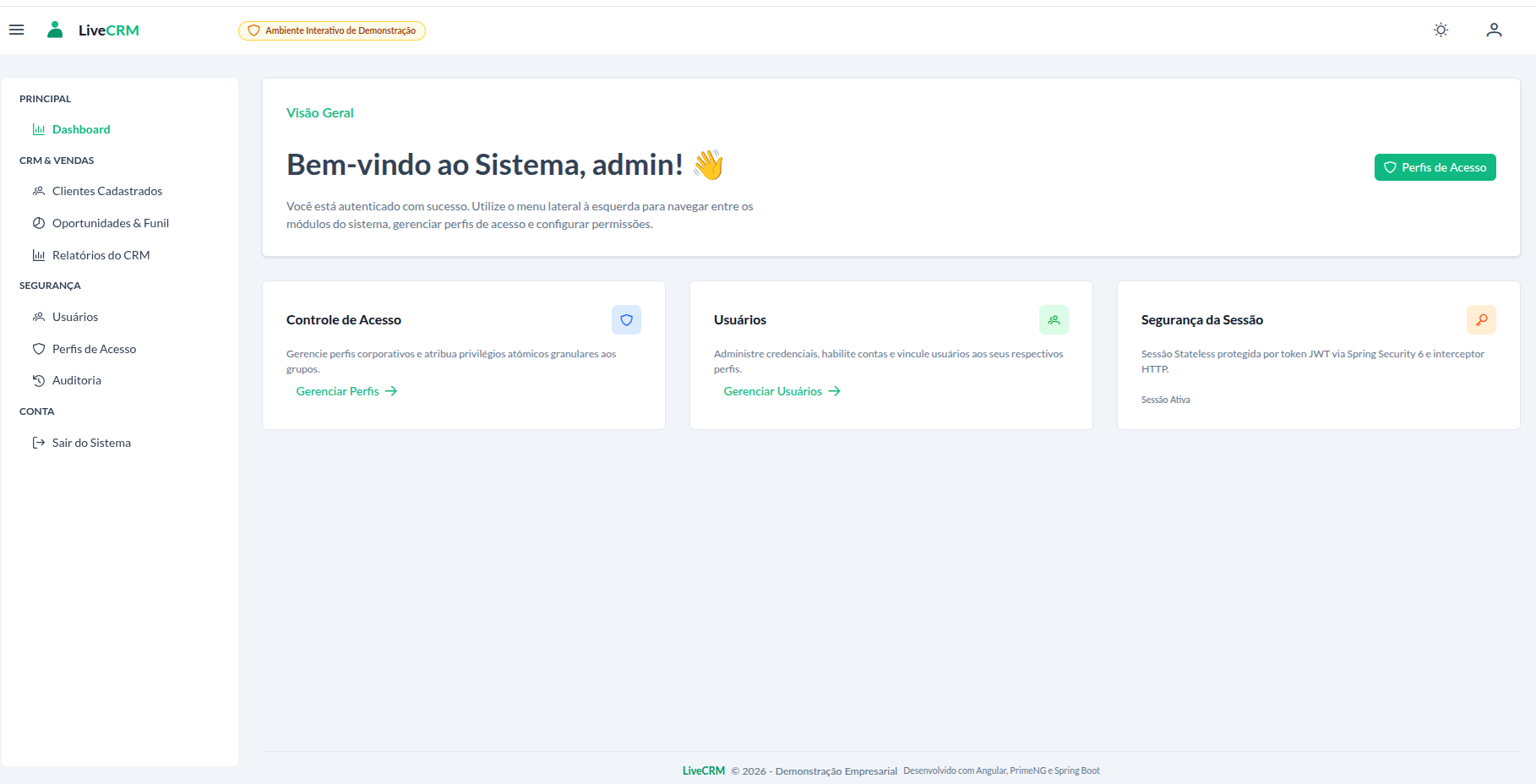Follow the Gerenciar Usuários link

coord(782,391)
